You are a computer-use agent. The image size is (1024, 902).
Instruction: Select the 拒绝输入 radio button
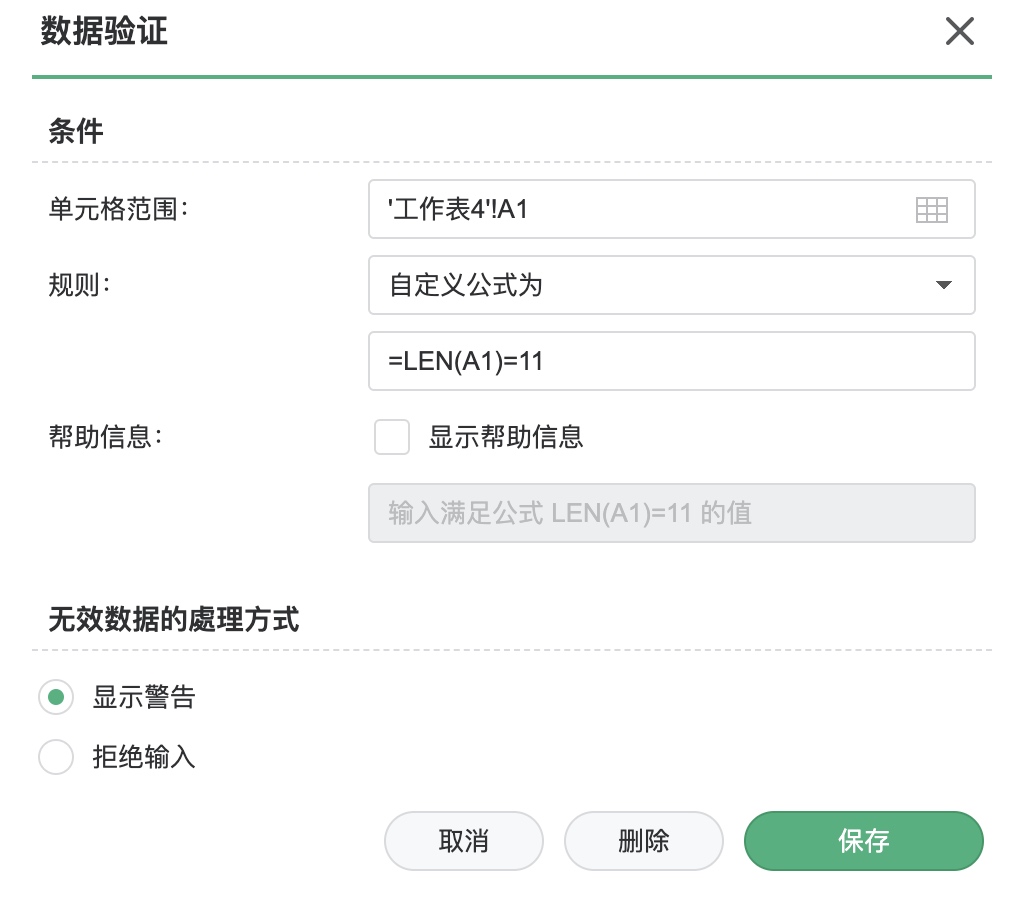[56, 757]
